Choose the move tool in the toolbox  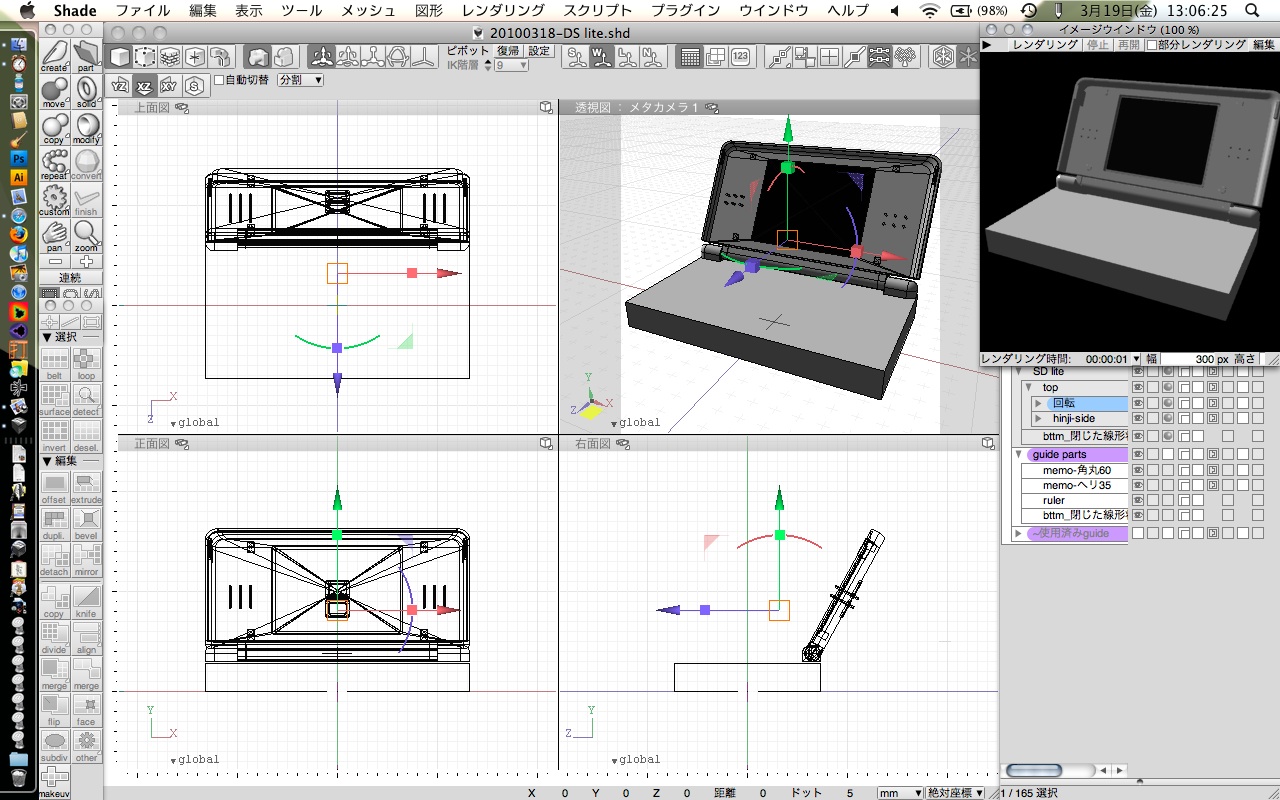[55, 92]
